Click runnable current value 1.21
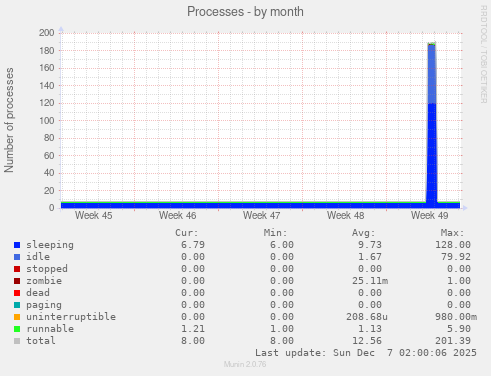Image resolution: width=491 pixels, height=376 pixels. [193, 329]
